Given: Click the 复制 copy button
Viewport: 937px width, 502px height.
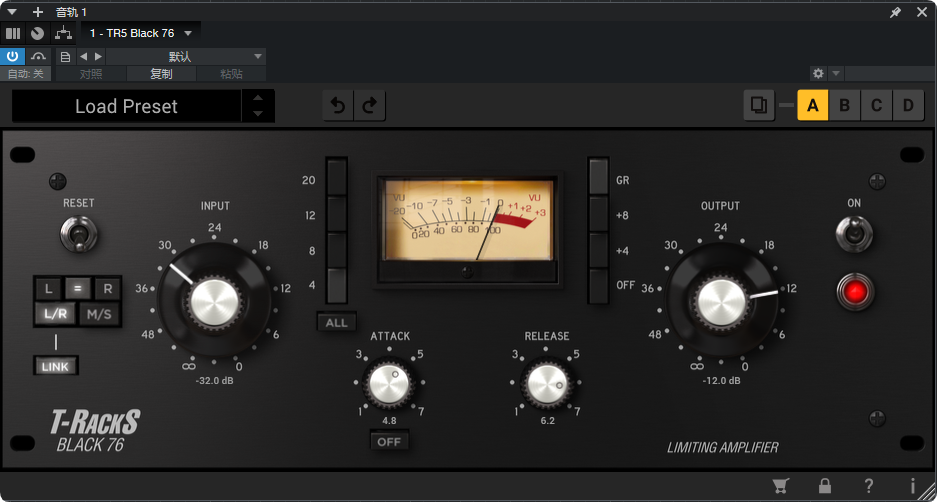Looking at the screenshot, I should tap(161, 74).
